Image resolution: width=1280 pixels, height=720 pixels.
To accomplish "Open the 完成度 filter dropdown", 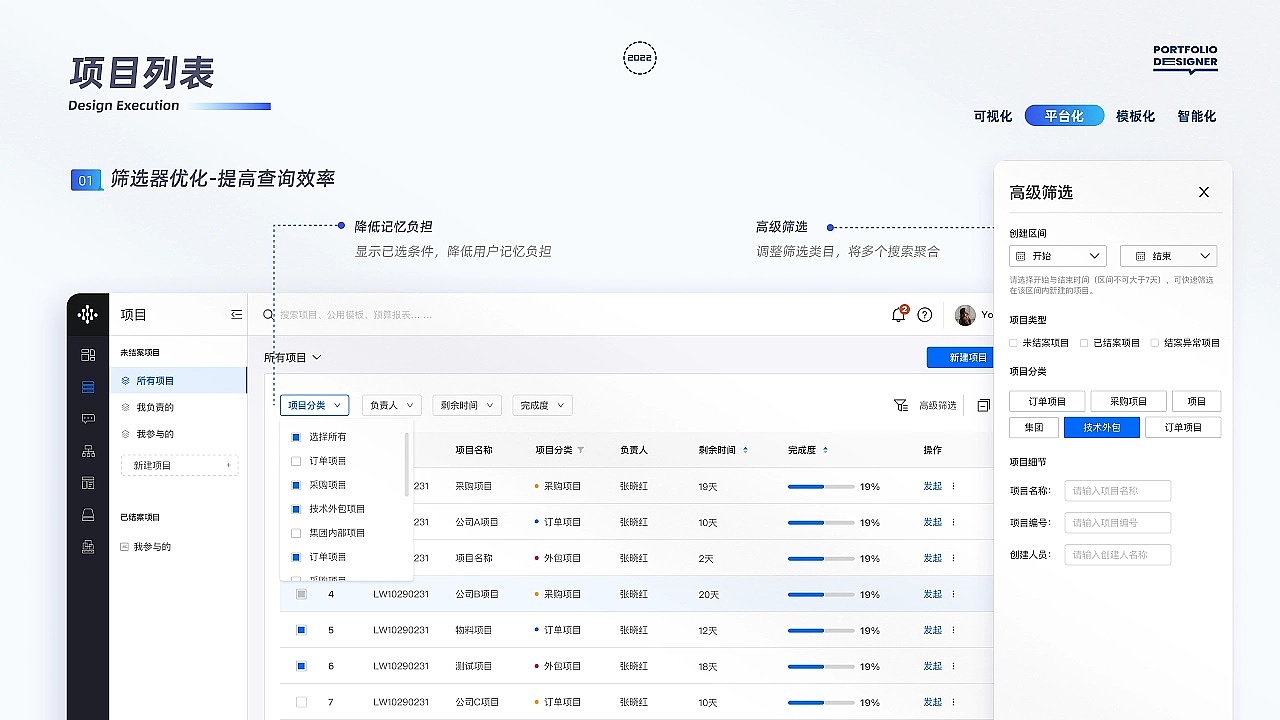I will 542,405.
